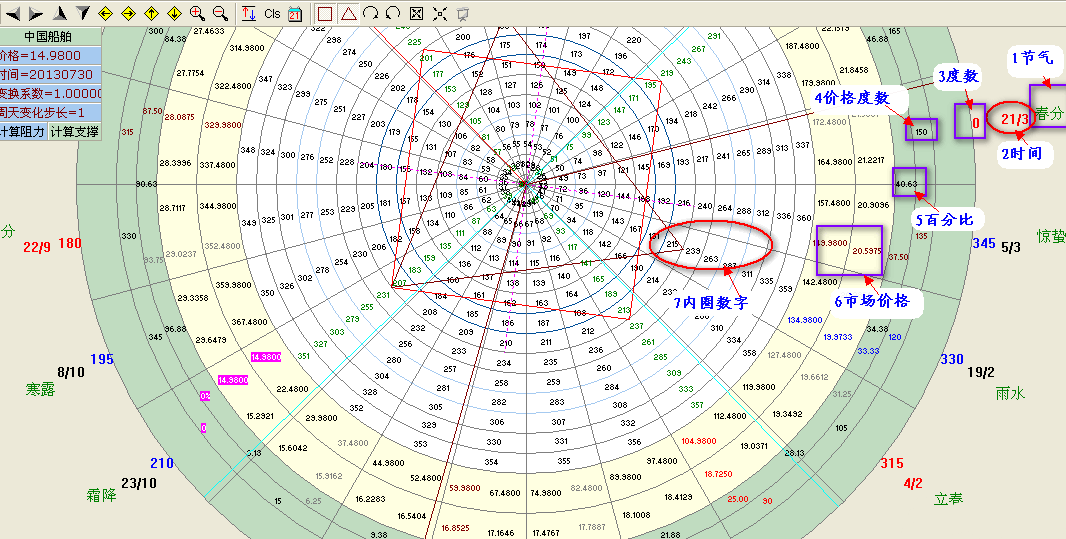Toggle the red triangle overlay tool
The image size is (1066, 539).
point(347,13)
